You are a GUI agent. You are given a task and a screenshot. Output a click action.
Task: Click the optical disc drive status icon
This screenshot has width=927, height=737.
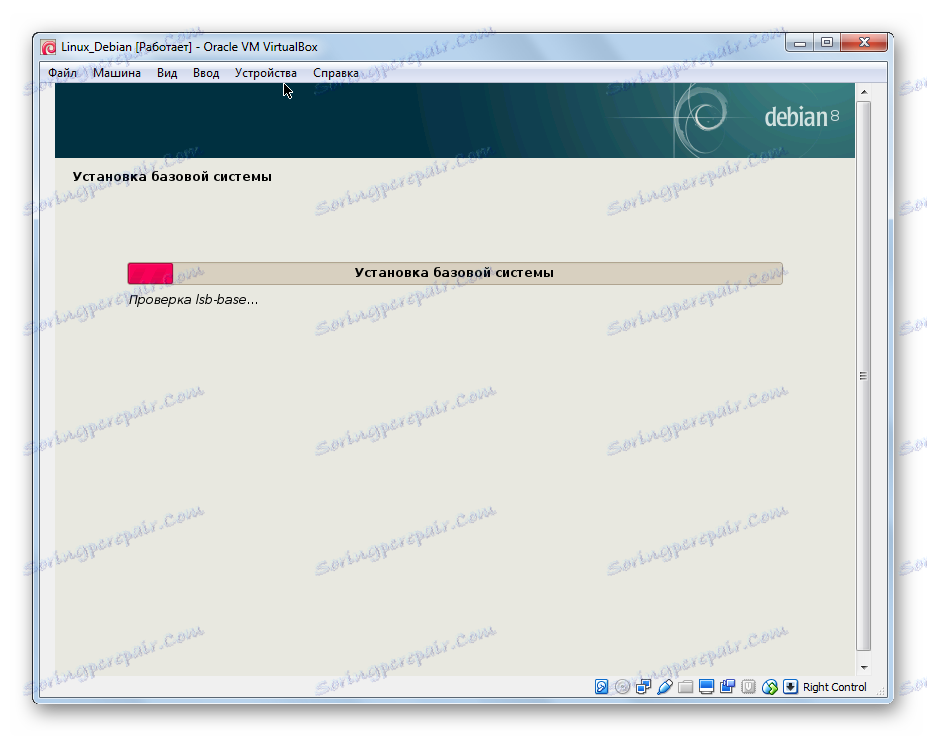[x=622, y=686]
